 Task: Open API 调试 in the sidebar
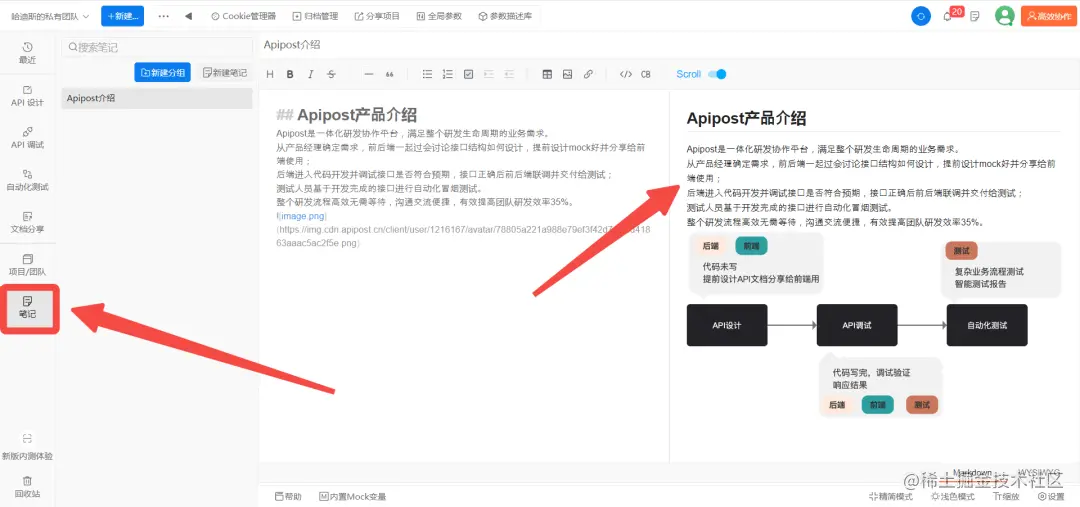28,138
